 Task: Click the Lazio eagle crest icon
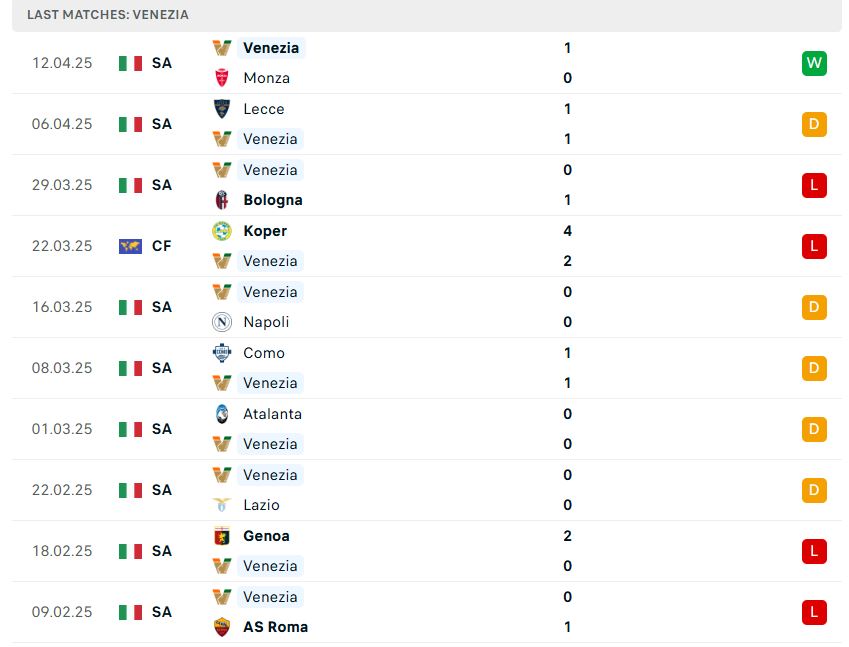tap(222, 505)
